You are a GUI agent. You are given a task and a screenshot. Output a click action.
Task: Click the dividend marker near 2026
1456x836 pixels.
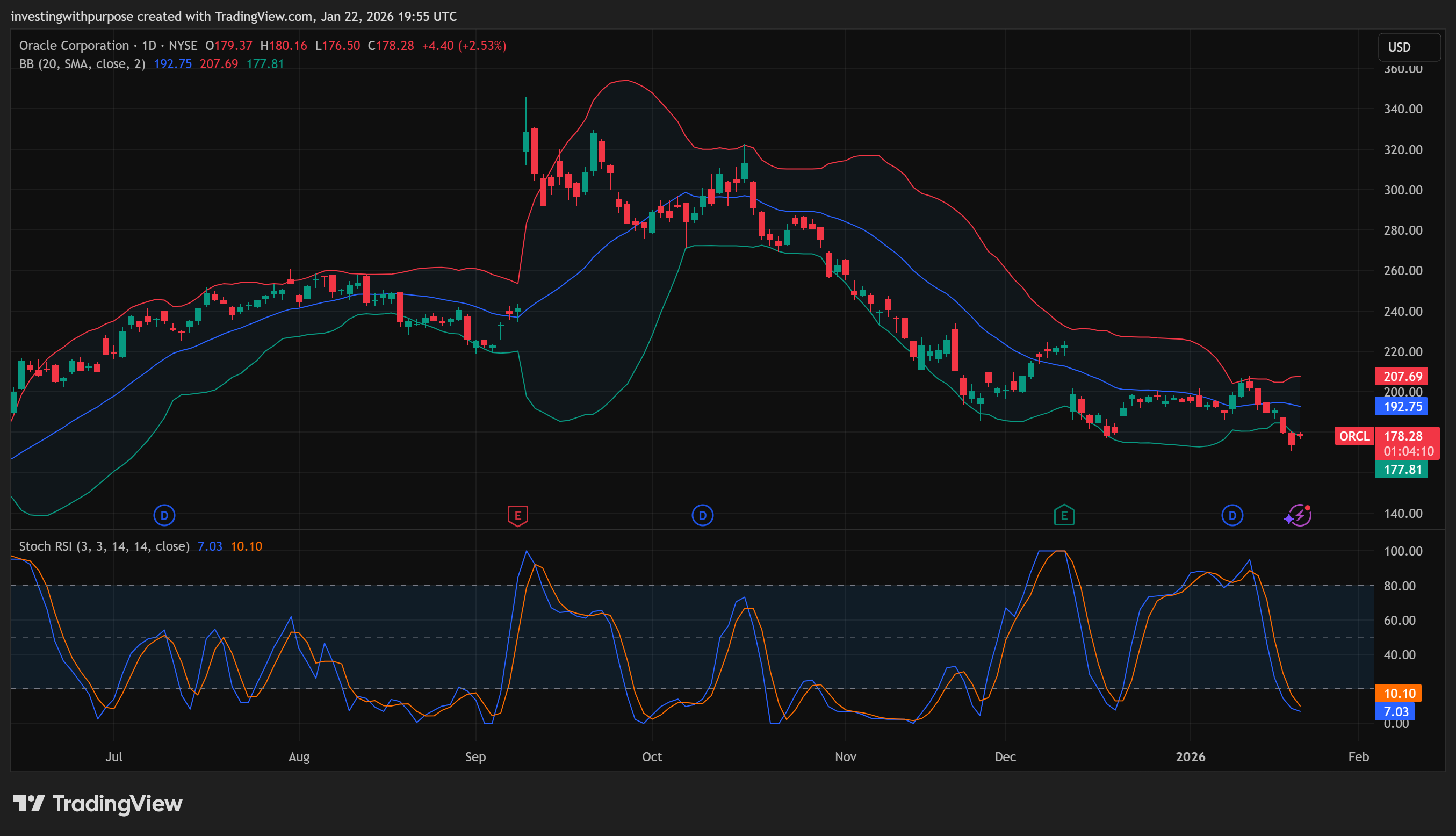click(x=1231, y=515)
